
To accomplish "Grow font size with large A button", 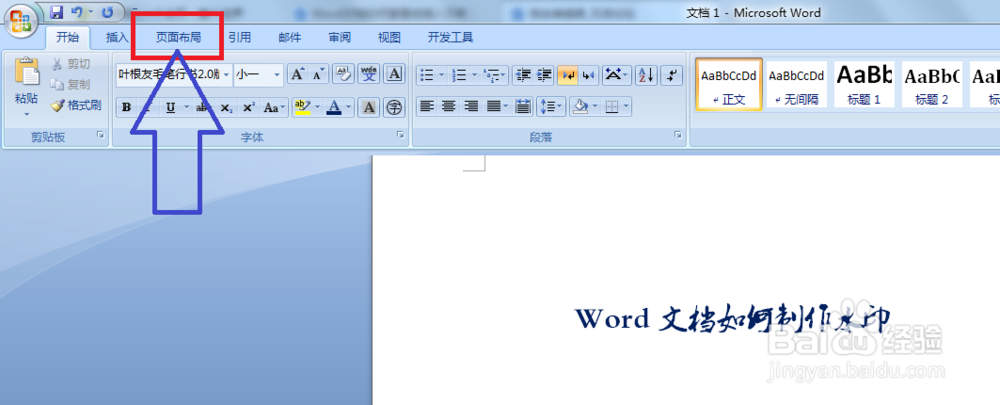I will [297, 75].
